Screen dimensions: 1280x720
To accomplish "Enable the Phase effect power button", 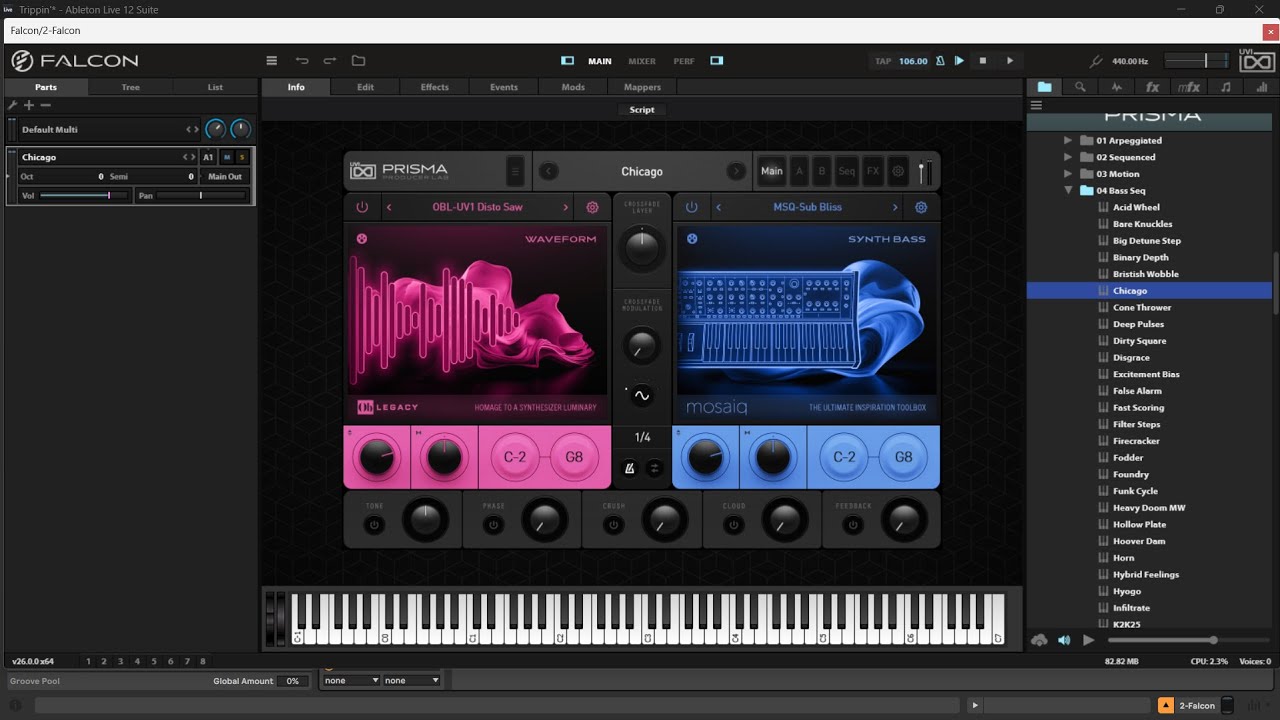I will click(494, 524).
